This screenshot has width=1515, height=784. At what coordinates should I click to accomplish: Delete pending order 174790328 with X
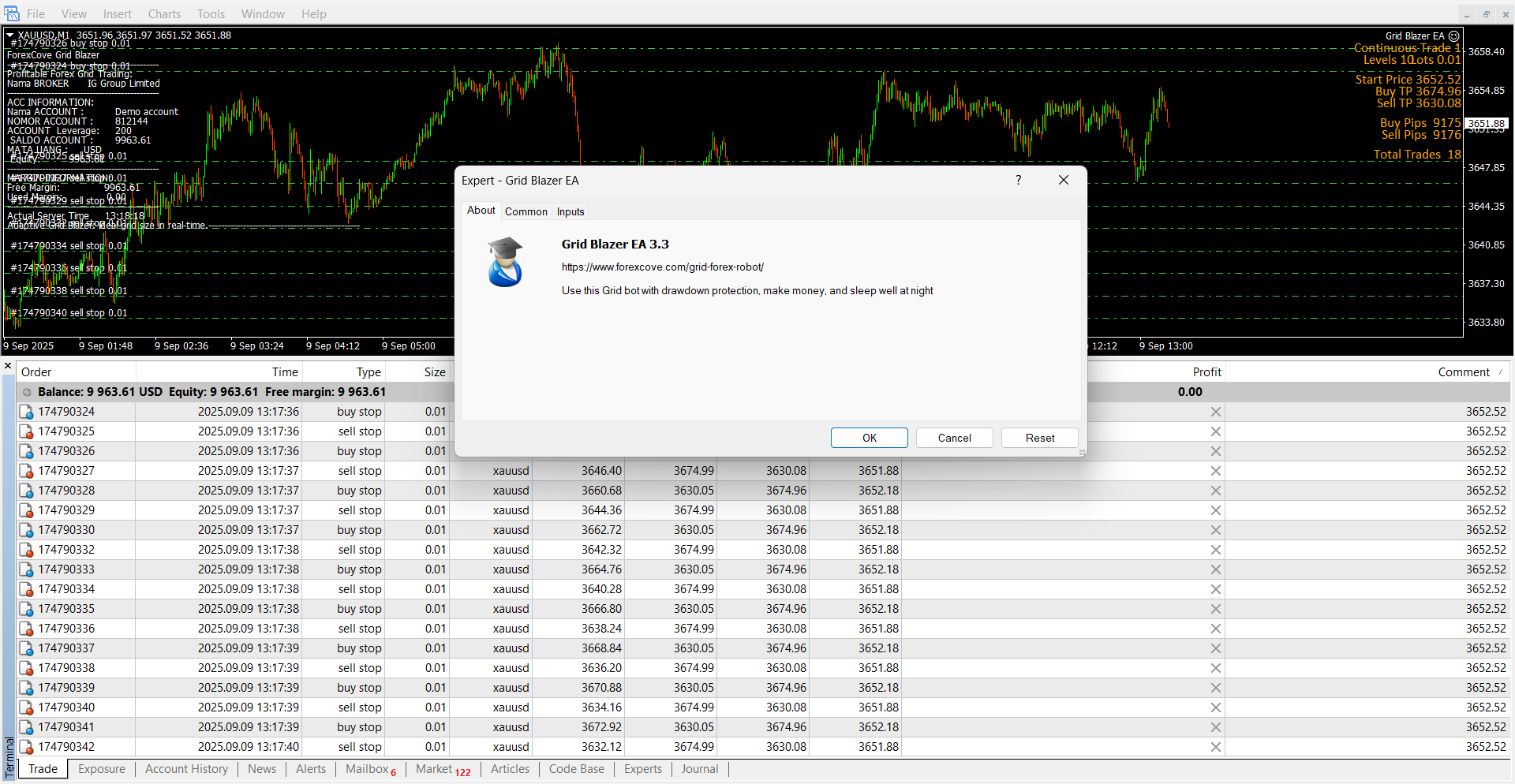1216,491
